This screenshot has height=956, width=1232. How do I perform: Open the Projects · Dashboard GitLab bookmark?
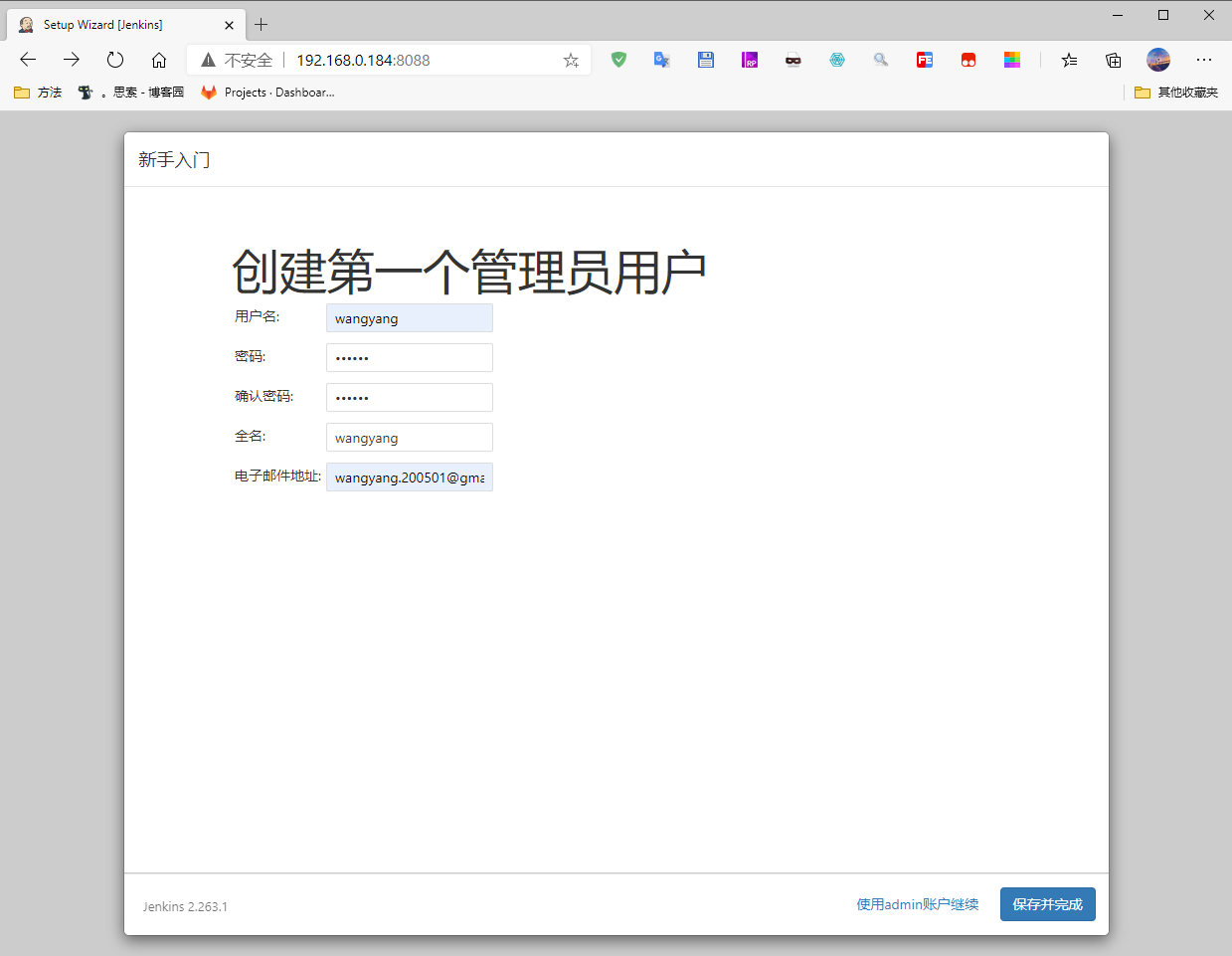pyautogui.click(x=267, y=93)
